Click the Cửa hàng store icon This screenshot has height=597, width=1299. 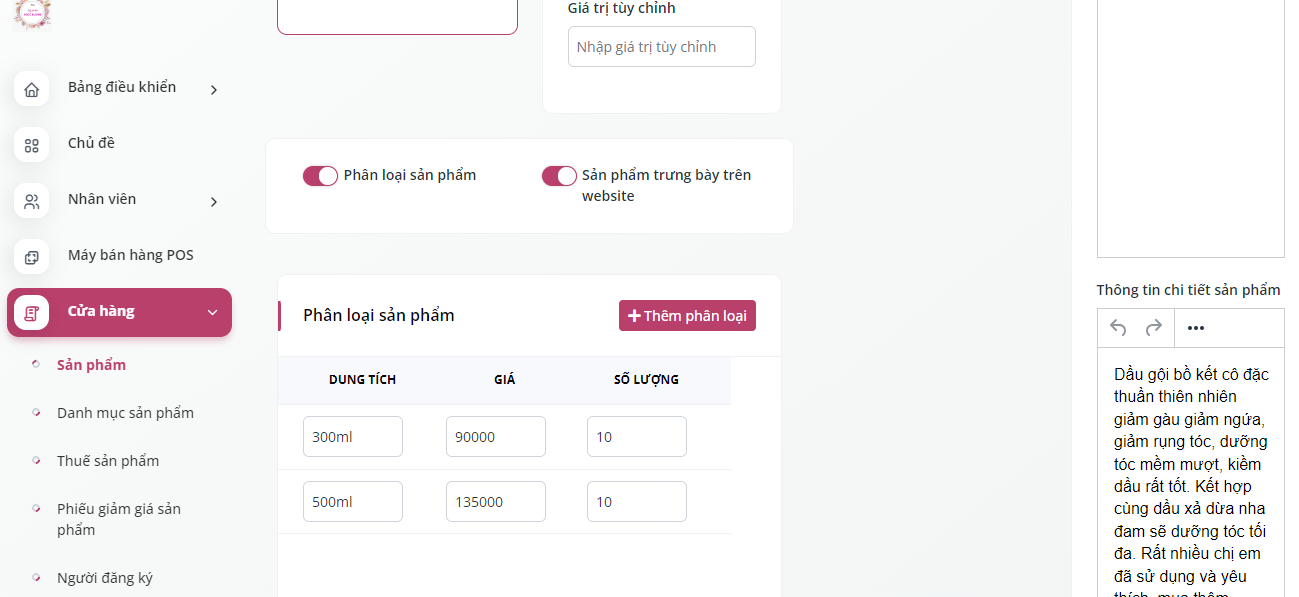[x=31, y=313]
